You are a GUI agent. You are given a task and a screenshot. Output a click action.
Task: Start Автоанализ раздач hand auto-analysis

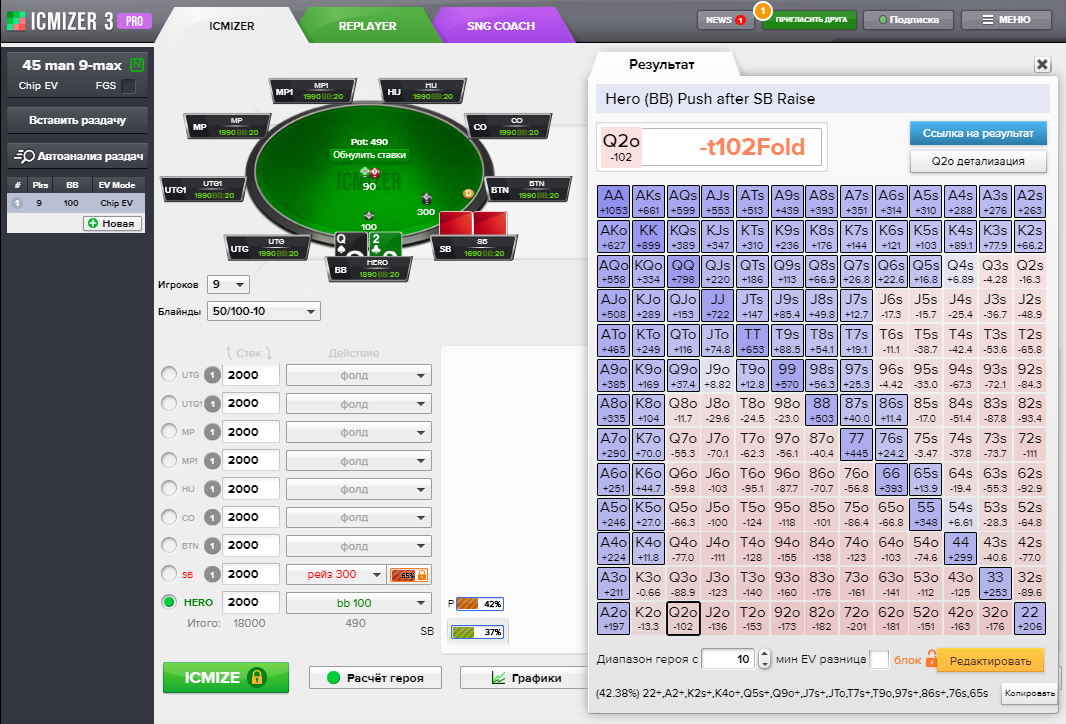click(78, 156)
